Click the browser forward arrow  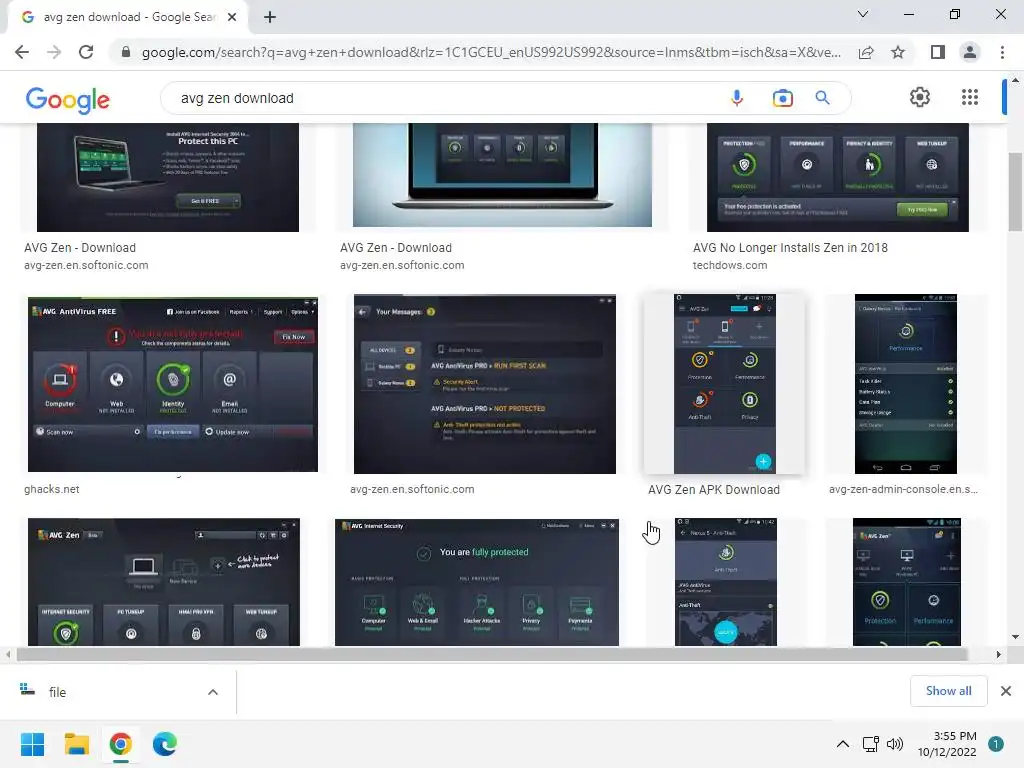point(54,52)
